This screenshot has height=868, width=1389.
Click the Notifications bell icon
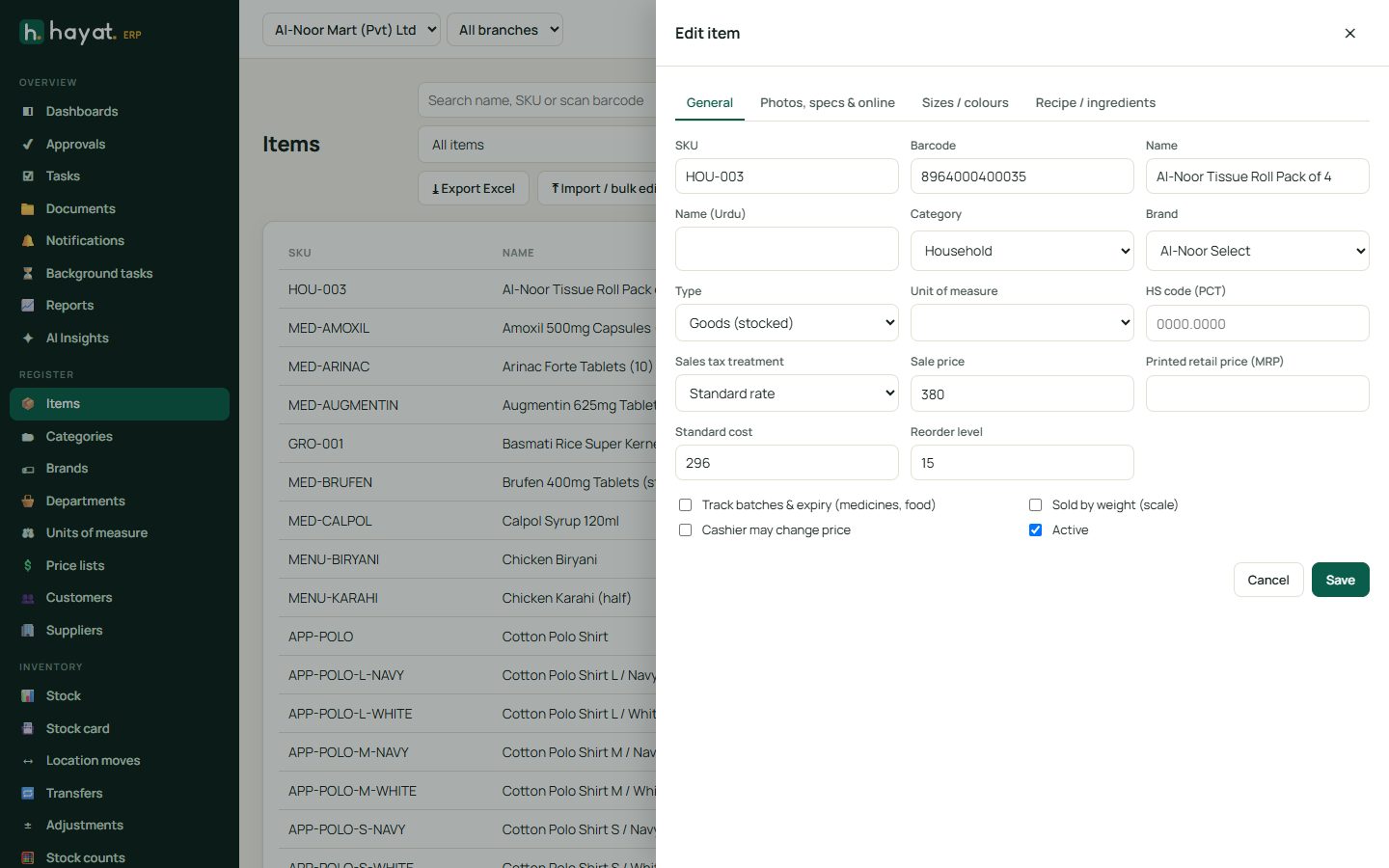pyautogui.click(x=28, y=241)
